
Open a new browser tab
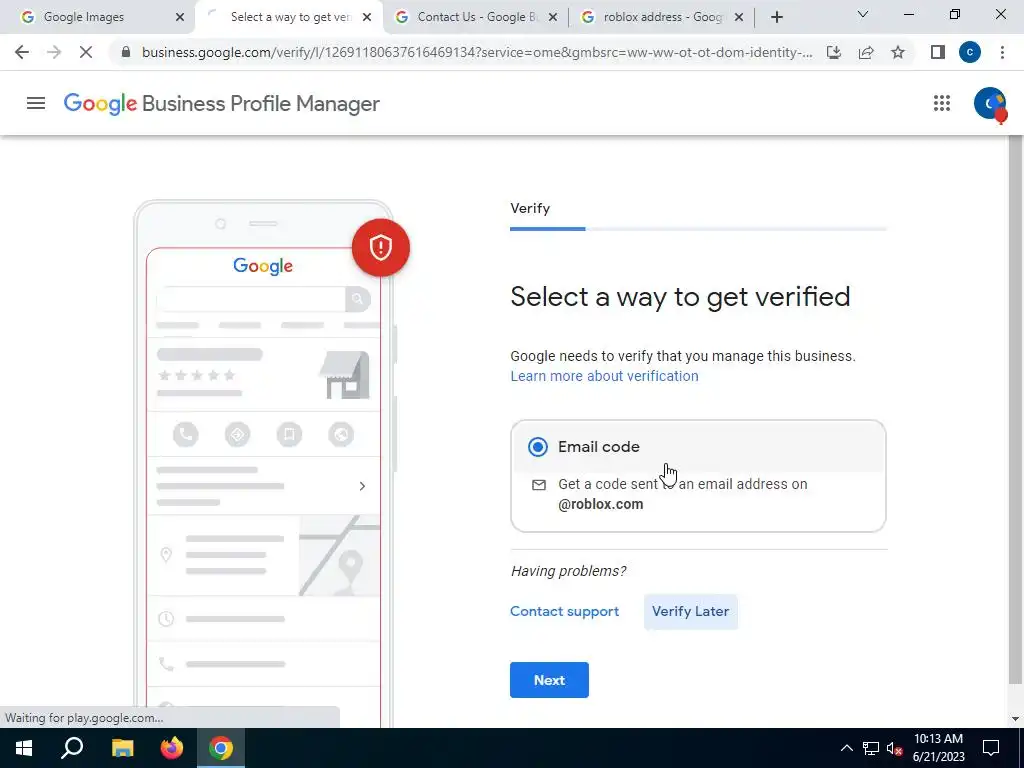pos(776,17)
